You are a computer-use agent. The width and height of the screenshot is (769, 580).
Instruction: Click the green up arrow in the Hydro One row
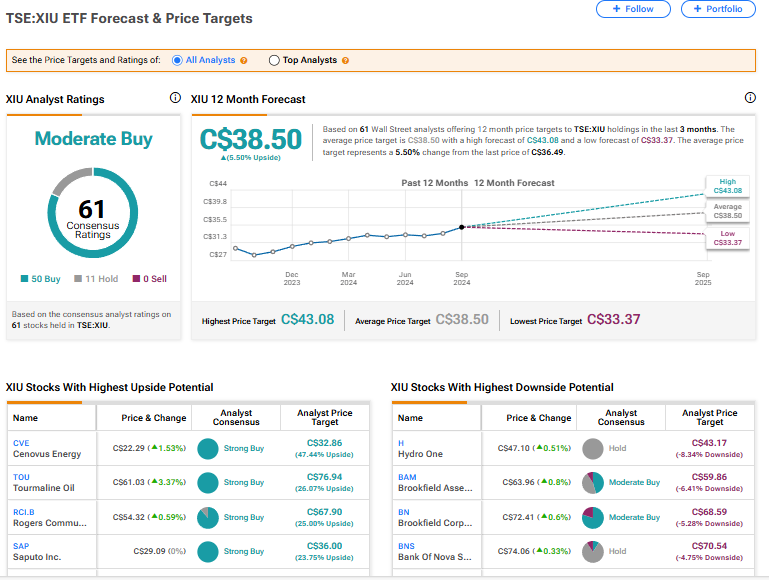coord(539,448)
